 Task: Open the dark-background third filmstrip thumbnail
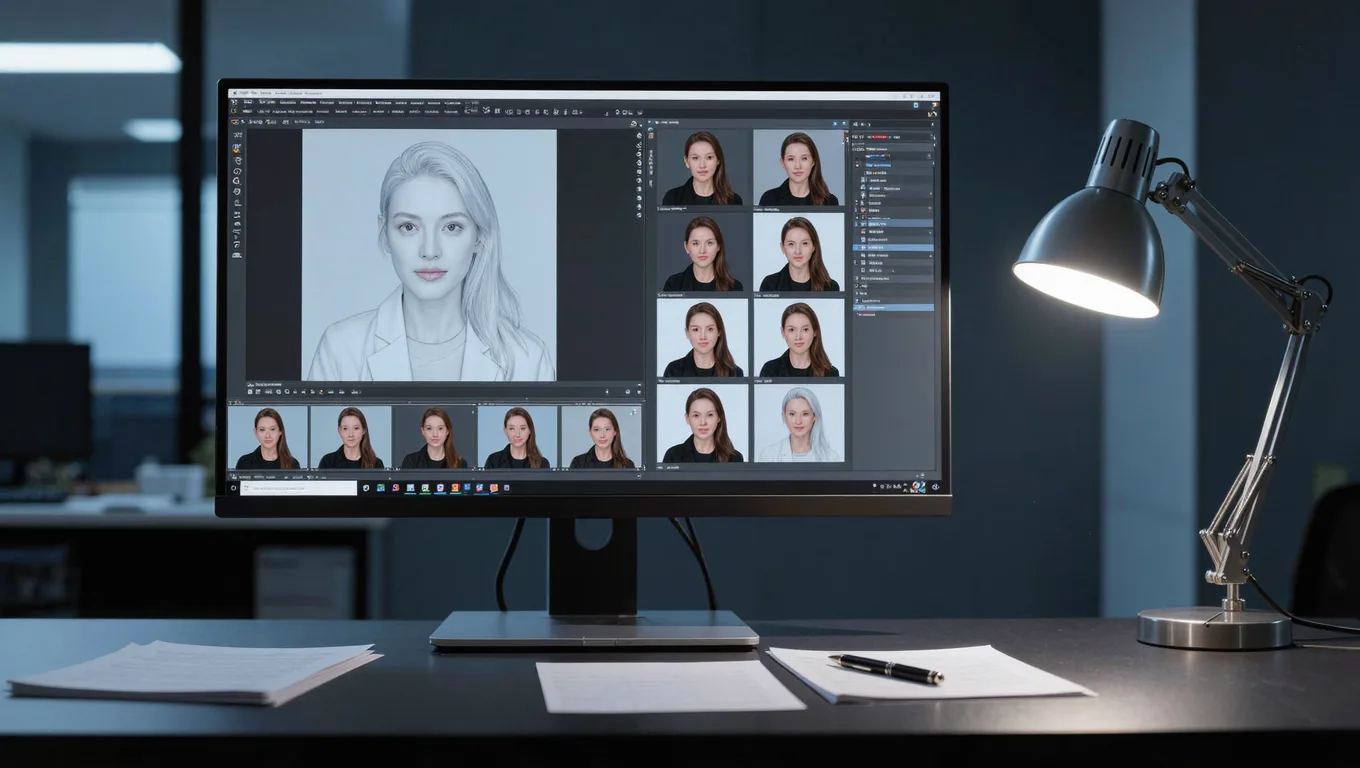(x=434, y=437)
